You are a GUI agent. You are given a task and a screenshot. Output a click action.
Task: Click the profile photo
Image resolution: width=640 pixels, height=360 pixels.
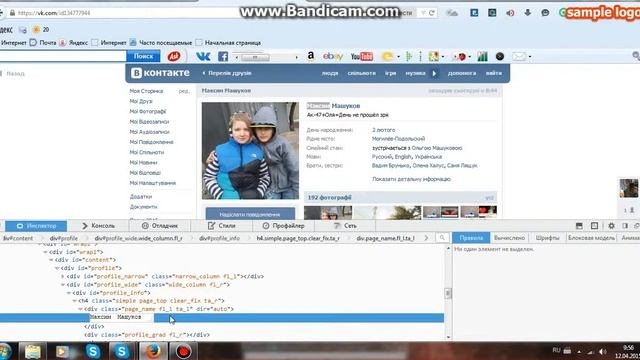pyautogui.click(x=250, y=151)
